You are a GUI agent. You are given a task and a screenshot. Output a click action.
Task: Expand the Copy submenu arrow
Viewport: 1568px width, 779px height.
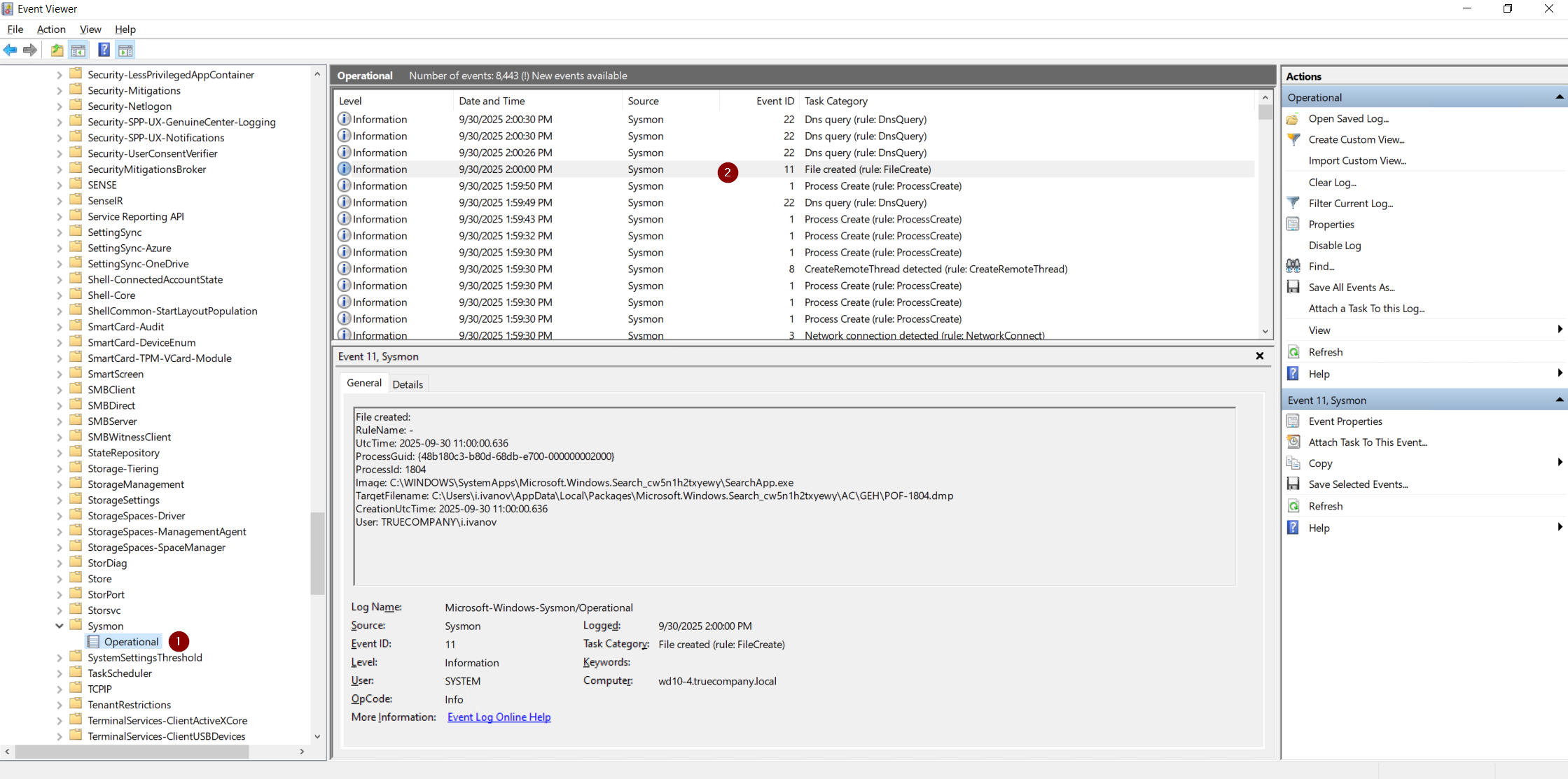1559,463
